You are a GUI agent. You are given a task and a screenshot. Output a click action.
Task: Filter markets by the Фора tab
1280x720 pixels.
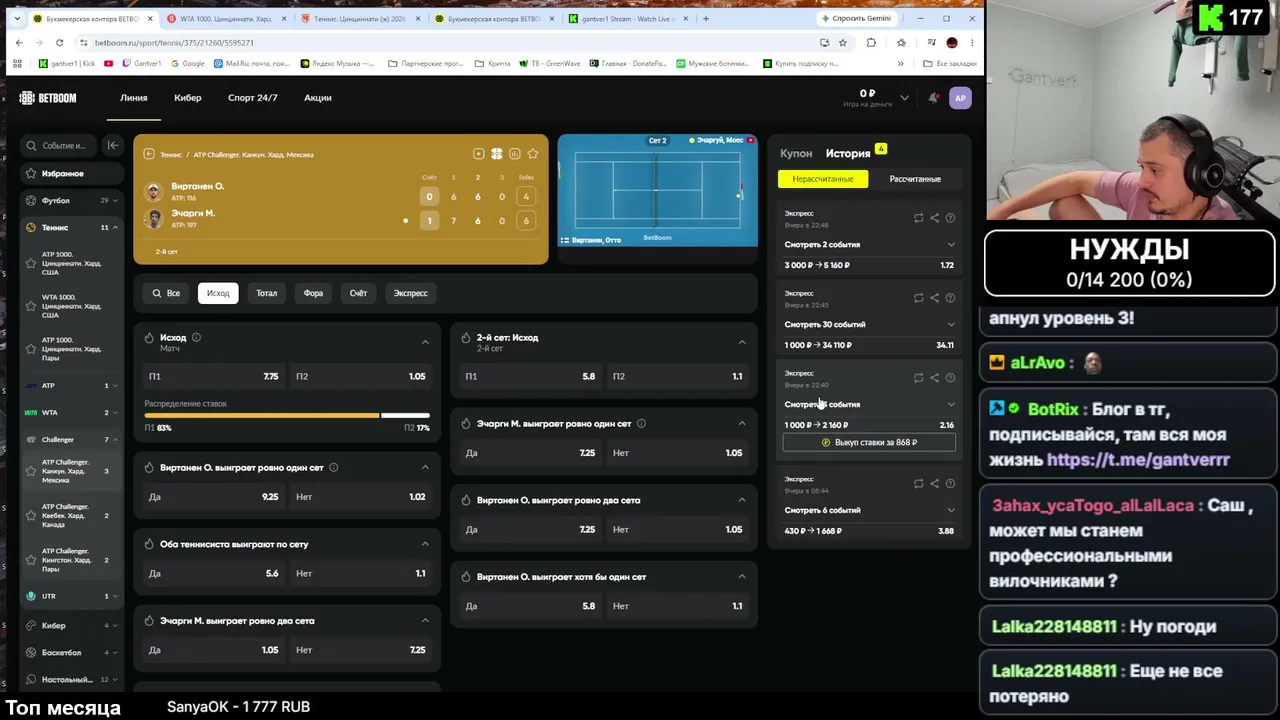(x=313, y=293)
